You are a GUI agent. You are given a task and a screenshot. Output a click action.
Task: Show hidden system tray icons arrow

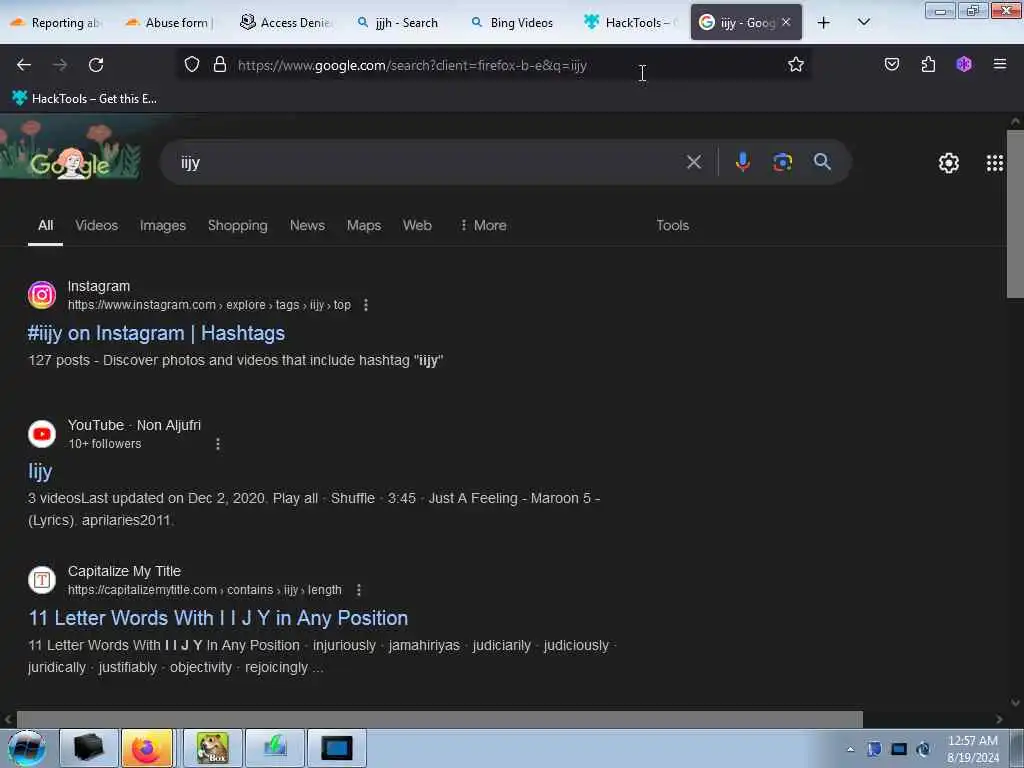850,749
